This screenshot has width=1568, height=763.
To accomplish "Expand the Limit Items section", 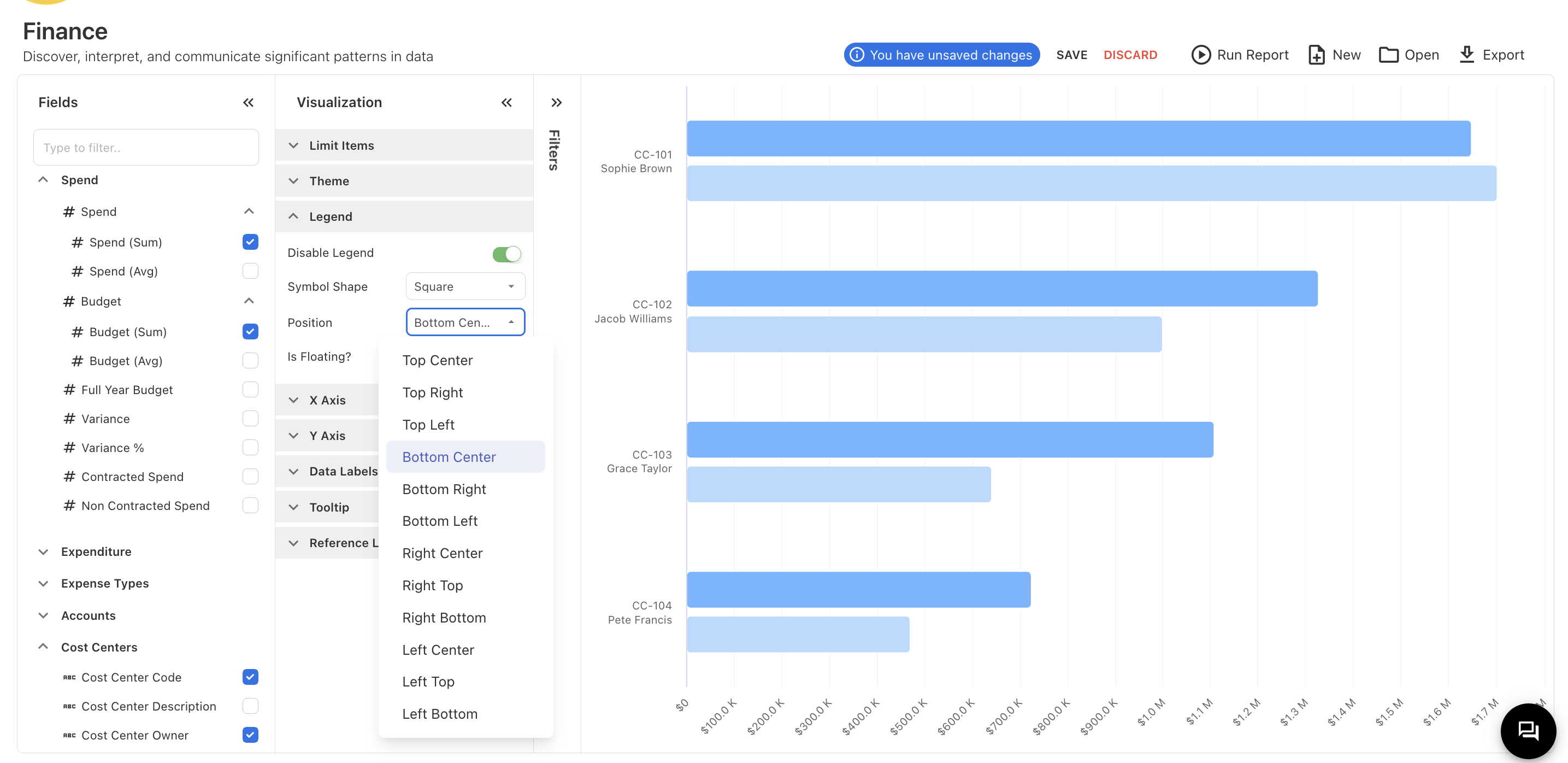I will pyautogui.click(x=341, y=145).
